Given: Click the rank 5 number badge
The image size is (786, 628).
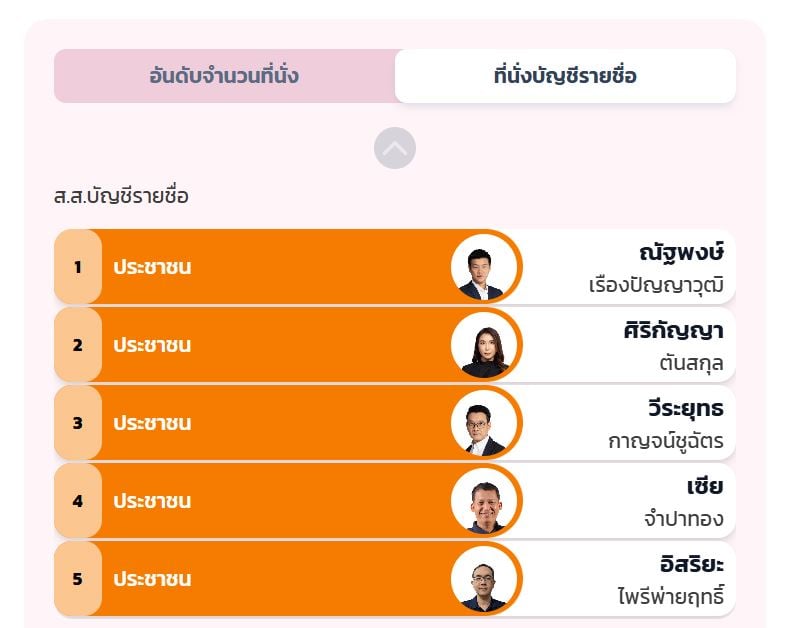Looking at the screenshot, I should tap(78, 580).
